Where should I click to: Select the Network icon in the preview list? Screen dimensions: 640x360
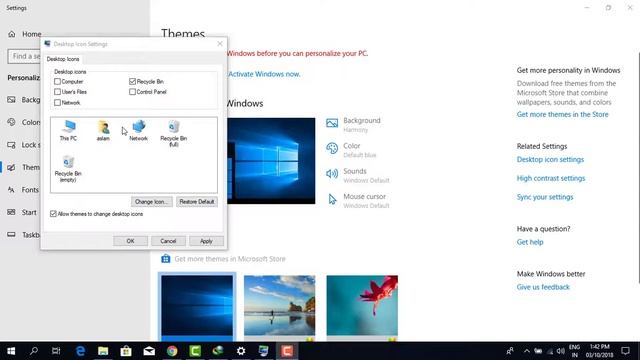click(x=138, y=131)
